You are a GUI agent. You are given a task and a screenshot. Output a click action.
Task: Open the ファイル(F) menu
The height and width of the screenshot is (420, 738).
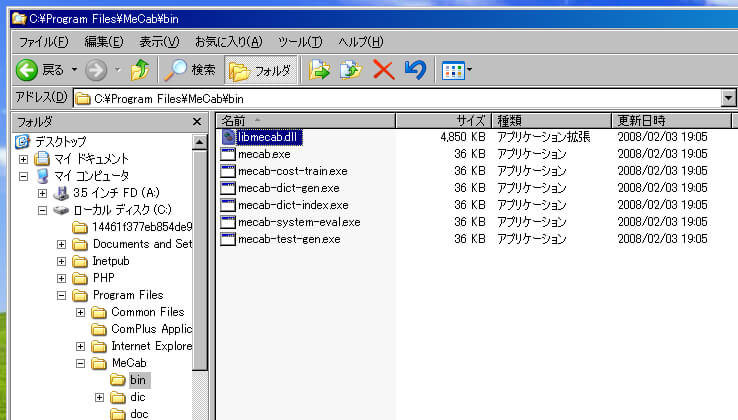(43, 41)
